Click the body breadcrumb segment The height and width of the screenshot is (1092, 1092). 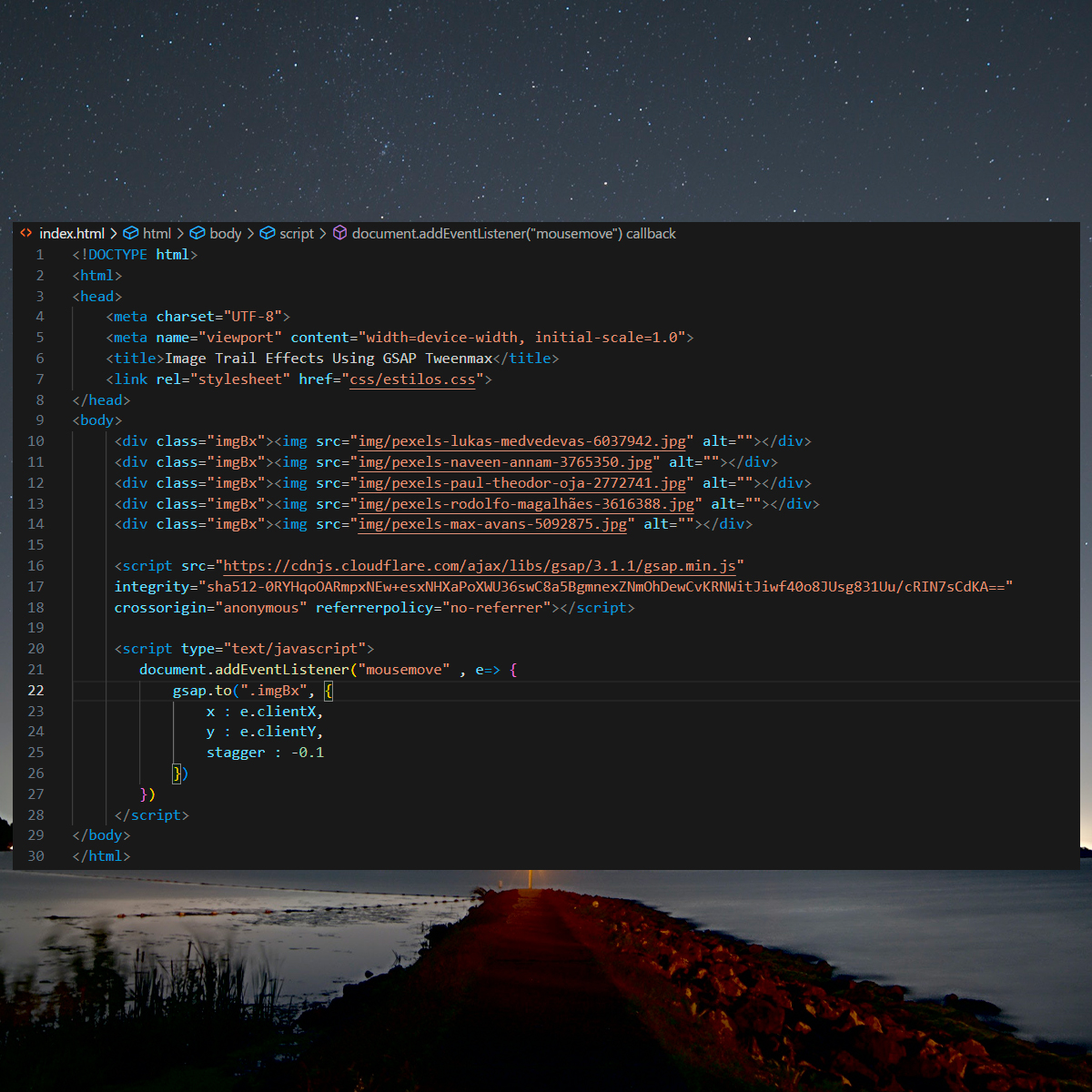225,234
